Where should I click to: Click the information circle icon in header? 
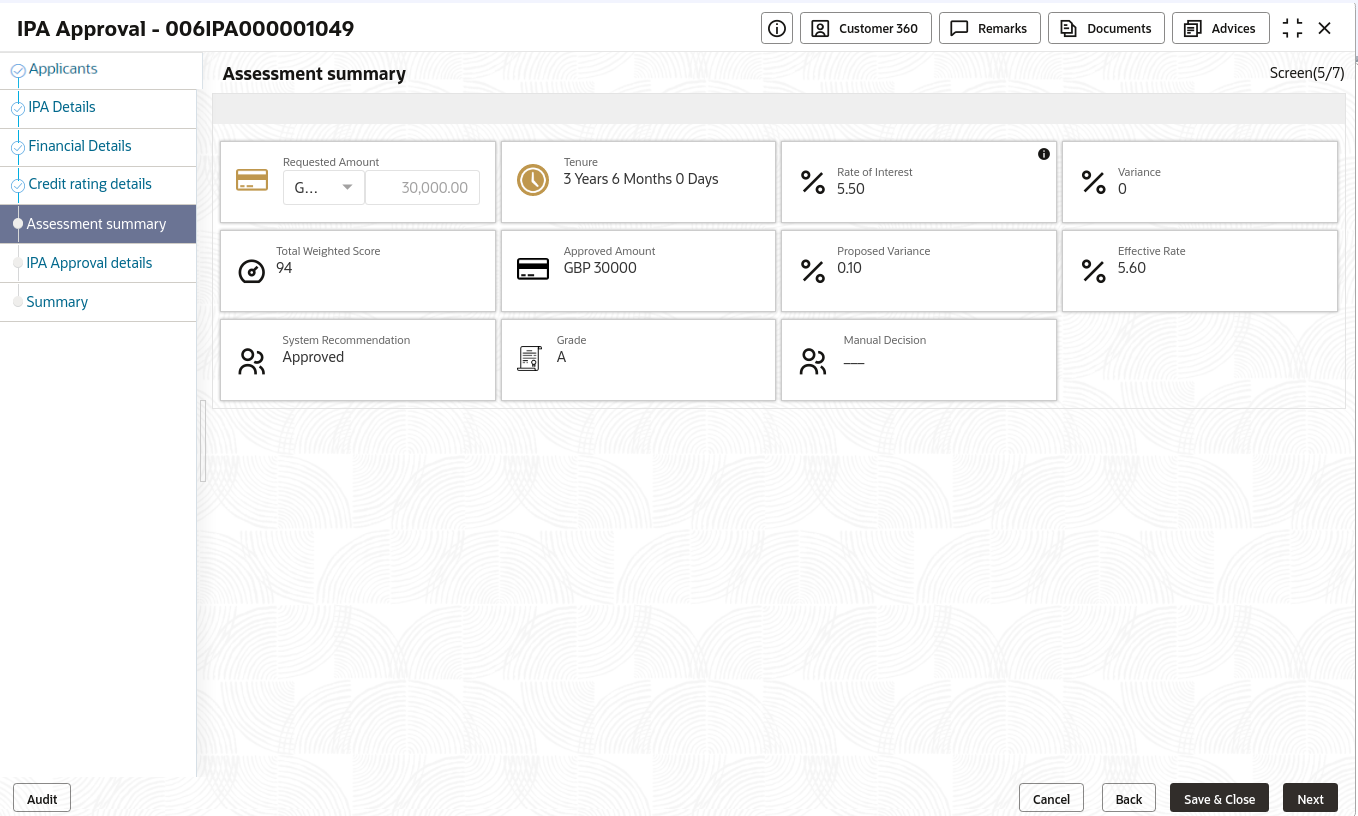coord(776,28)
